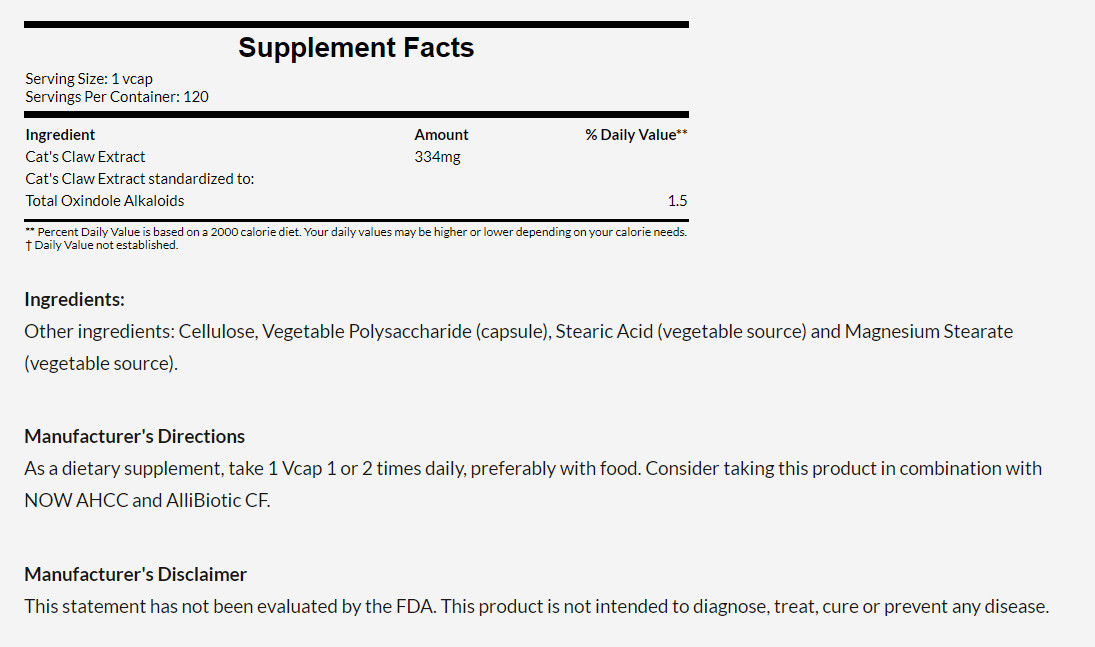1095x647 pixels.
Task: Click the FDA disclaimer statement text
Action: [x=536, y=606]
